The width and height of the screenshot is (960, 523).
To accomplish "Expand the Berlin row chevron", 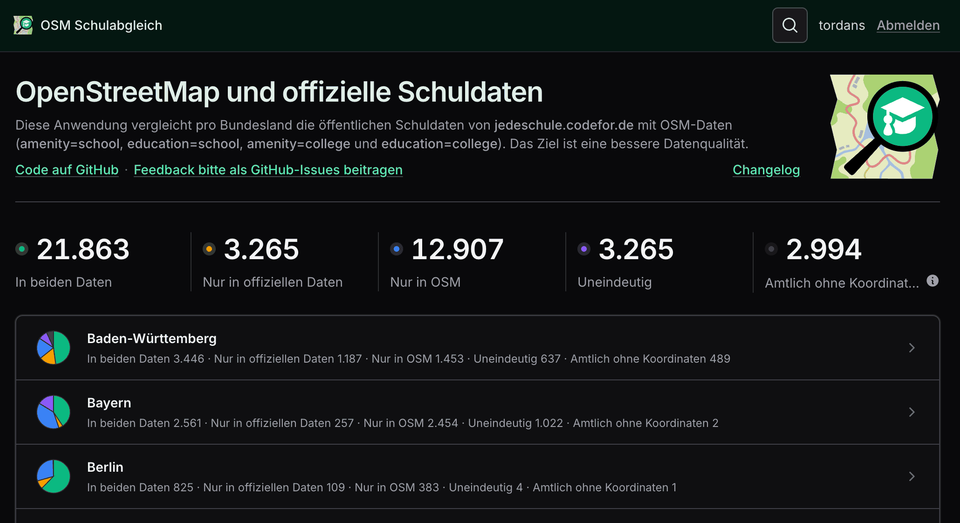I will point(912,476).
